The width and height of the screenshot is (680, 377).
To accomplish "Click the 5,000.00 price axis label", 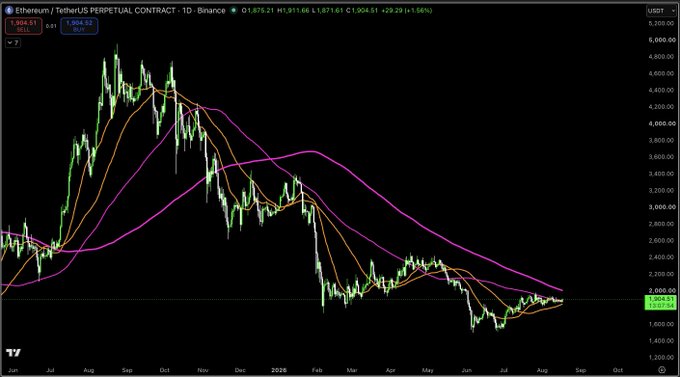I will (662, 40).
